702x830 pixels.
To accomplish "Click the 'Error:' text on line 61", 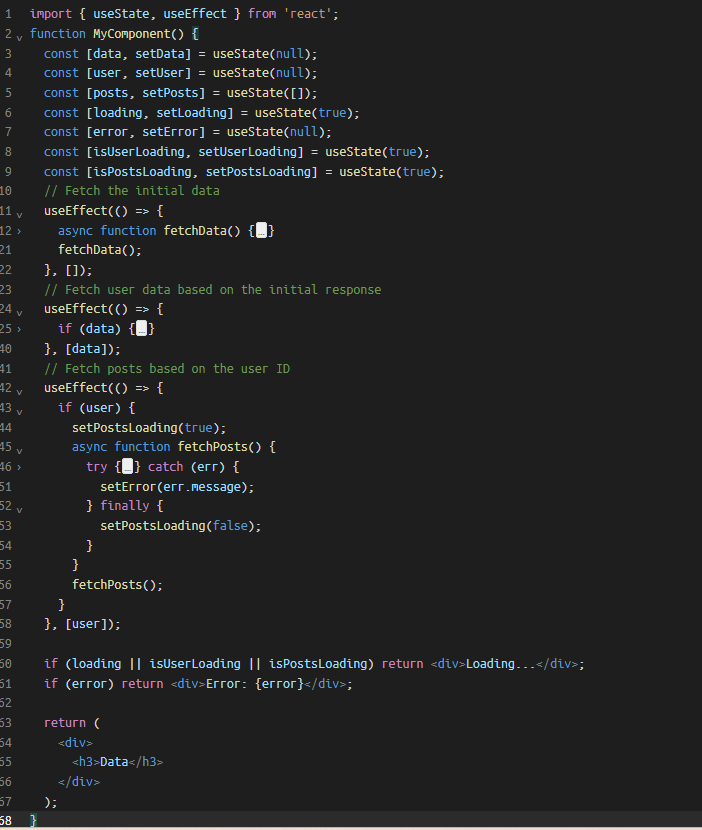I will [227, 683].
